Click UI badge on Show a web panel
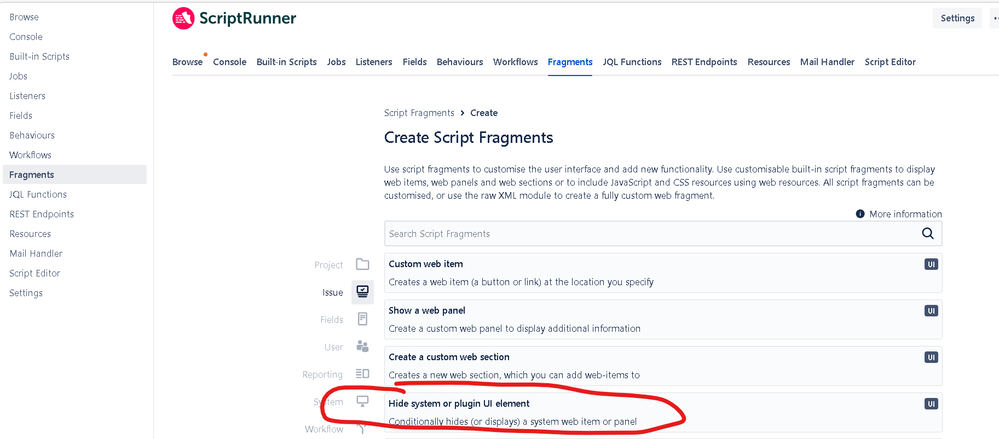999x439 pixels. 931,311
